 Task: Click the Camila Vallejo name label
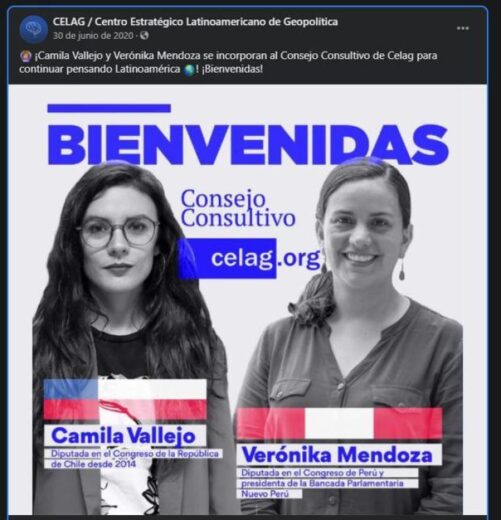pos(123,435)
